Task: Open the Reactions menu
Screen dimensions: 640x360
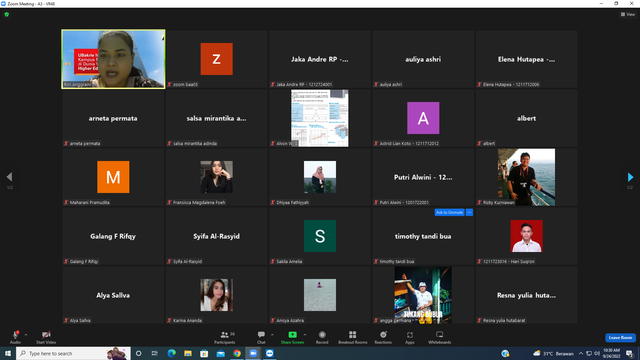Action: [x=383, y=337]
